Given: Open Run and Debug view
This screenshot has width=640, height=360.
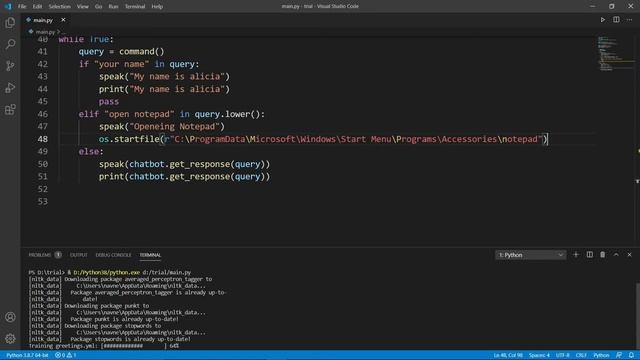Looking at the screenshot, I should 10,87.
